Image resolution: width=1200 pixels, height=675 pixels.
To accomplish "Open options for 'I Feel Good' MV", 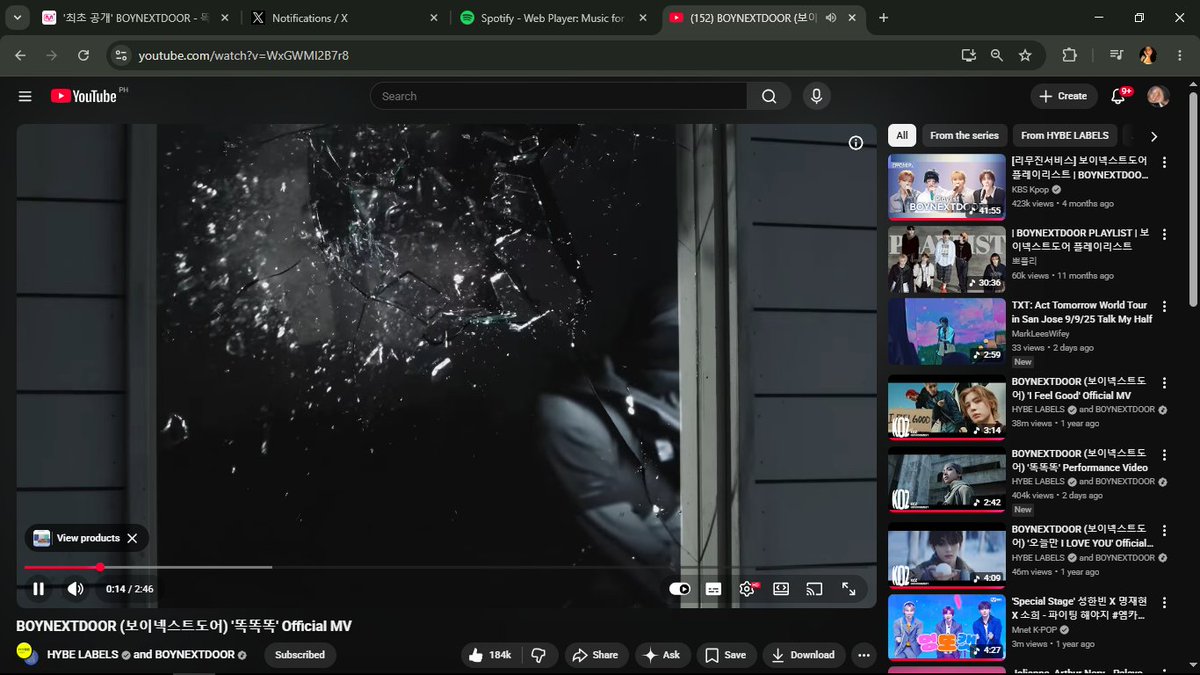I will click(1165, 384).
